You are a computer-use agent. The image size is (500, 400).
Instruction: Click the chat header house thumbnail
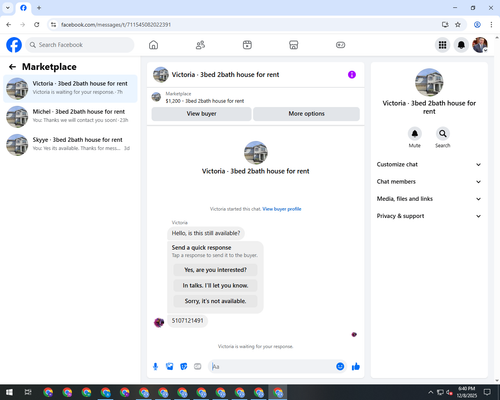pos(161,75)
